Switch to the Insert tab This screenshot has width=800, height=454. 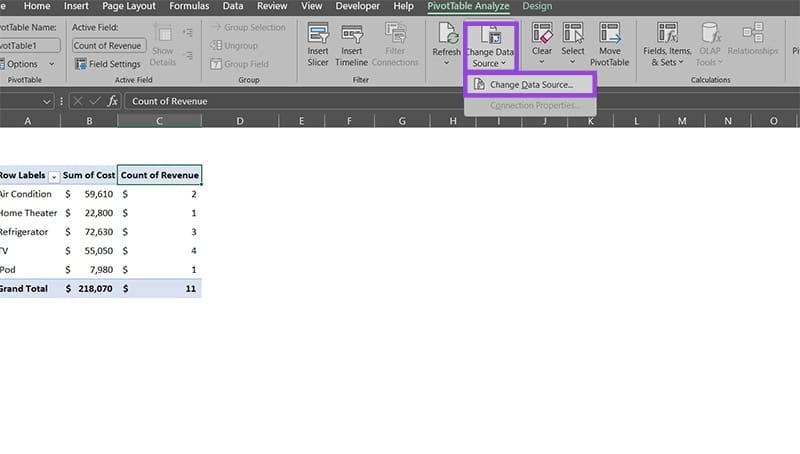[x=76, y=6]
